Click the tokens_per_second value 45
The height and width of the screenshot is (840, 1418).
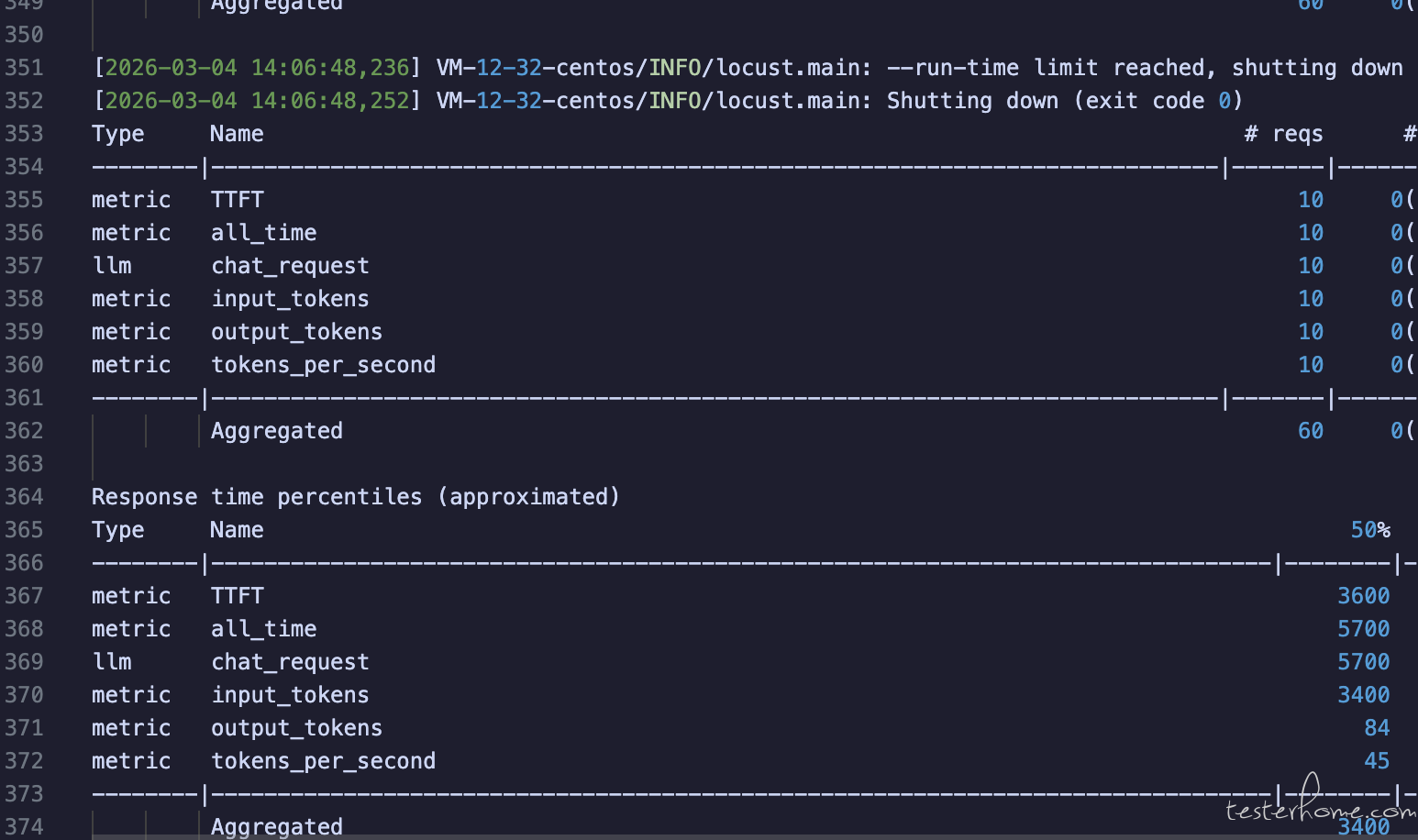pyautogui.click(x=1376, y=761)
